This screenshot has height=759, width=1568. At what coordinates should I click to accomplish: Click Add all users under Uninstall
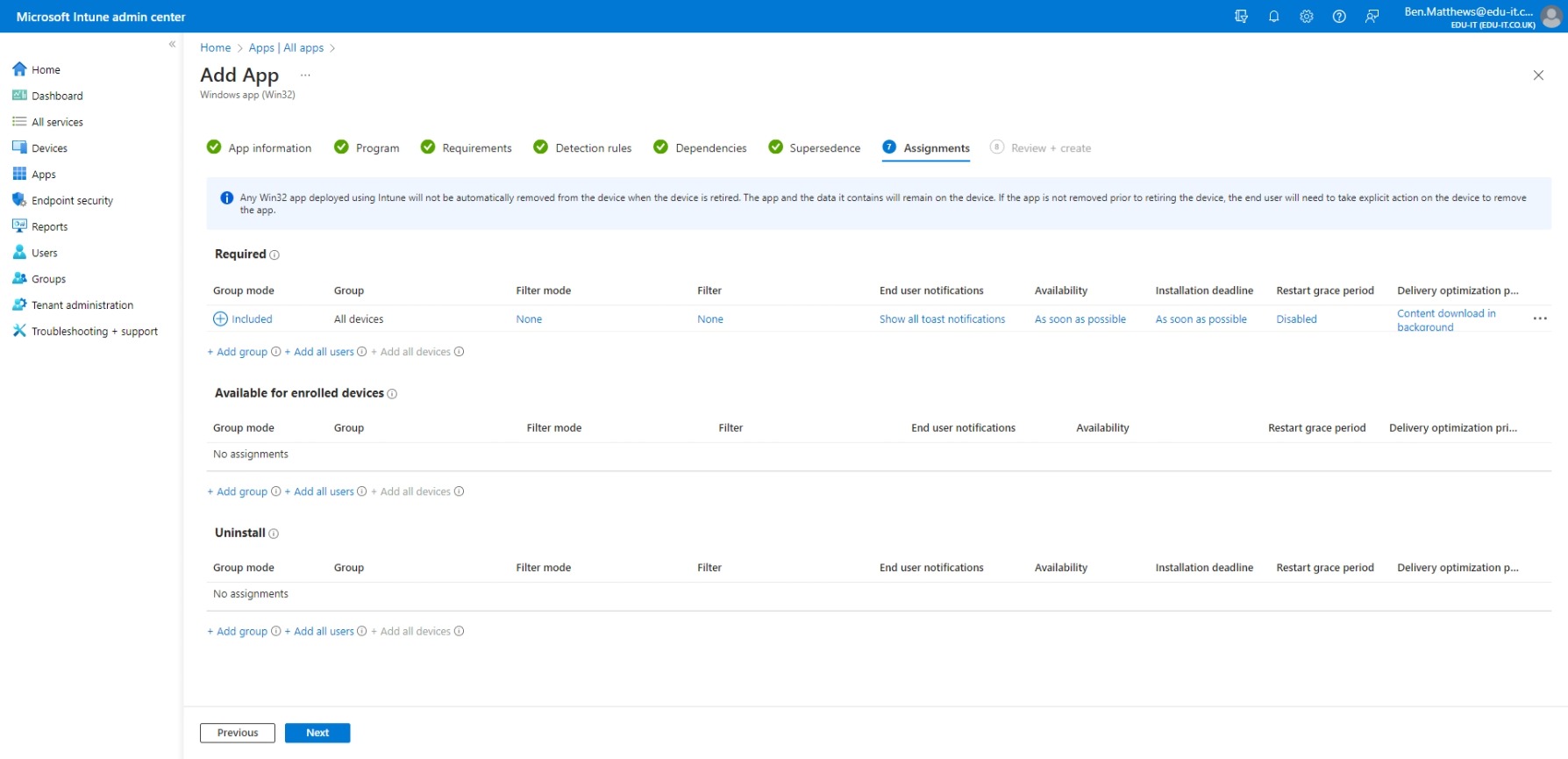(319, 631)
